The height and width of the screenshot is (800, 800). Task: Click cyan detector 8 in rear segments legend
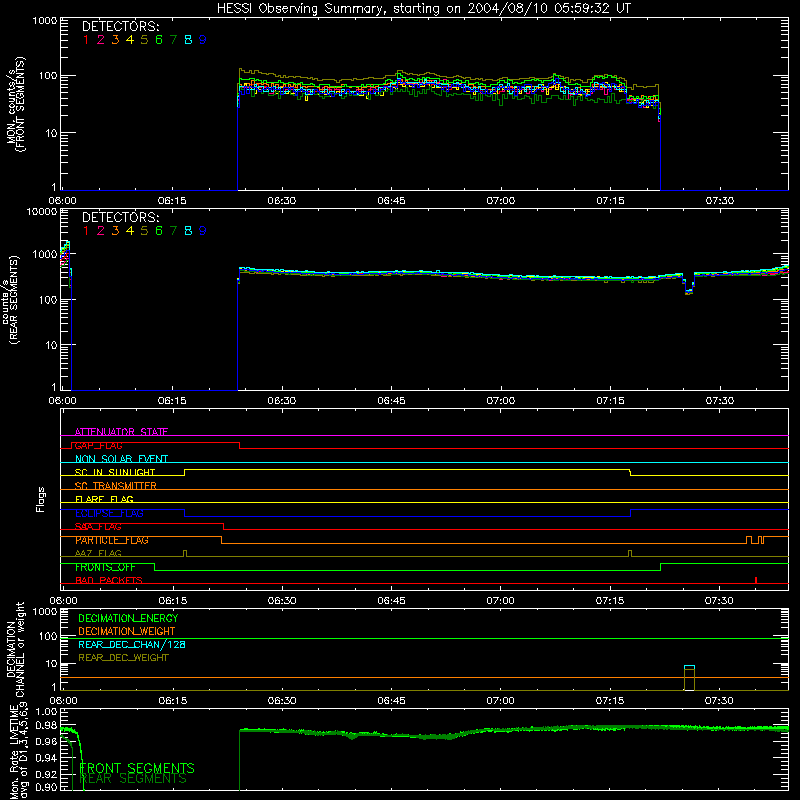(188, 231)
